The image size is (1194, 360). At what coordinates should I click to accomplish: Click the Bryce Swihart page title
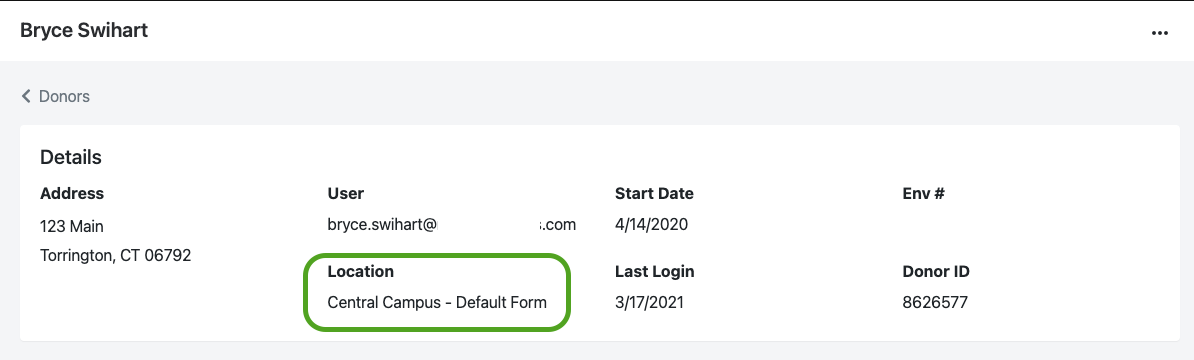point(84,30)
